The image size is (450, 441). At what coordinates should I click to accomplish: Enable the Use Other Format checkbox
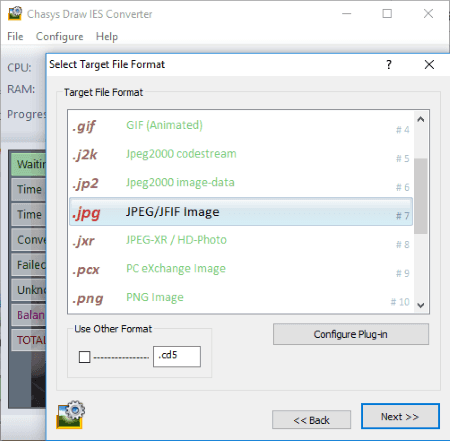(x=84, y=357)
